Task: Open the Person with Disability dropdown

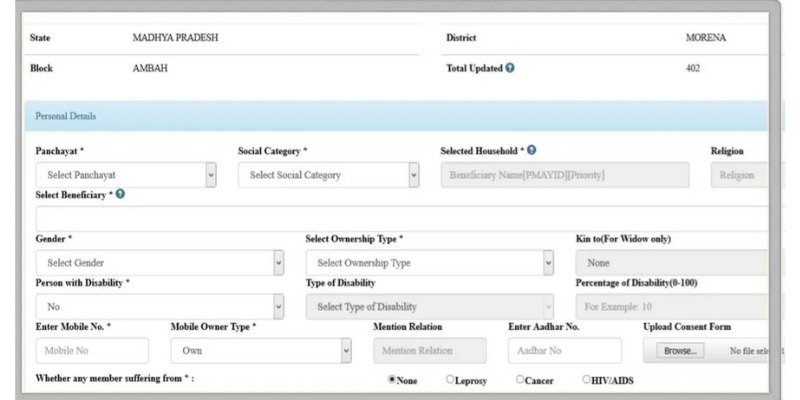Action: [x=160, y=307]
